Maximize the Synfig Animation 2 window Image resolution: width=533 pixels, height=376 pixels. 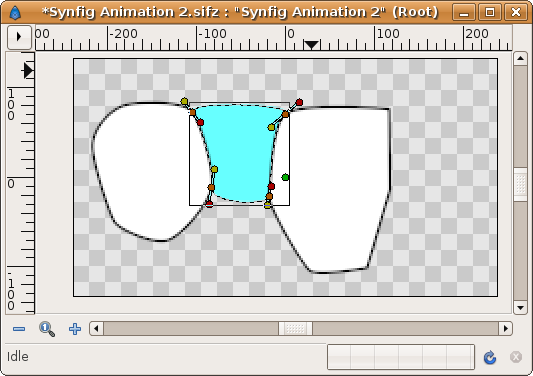(x=490, y=13)
